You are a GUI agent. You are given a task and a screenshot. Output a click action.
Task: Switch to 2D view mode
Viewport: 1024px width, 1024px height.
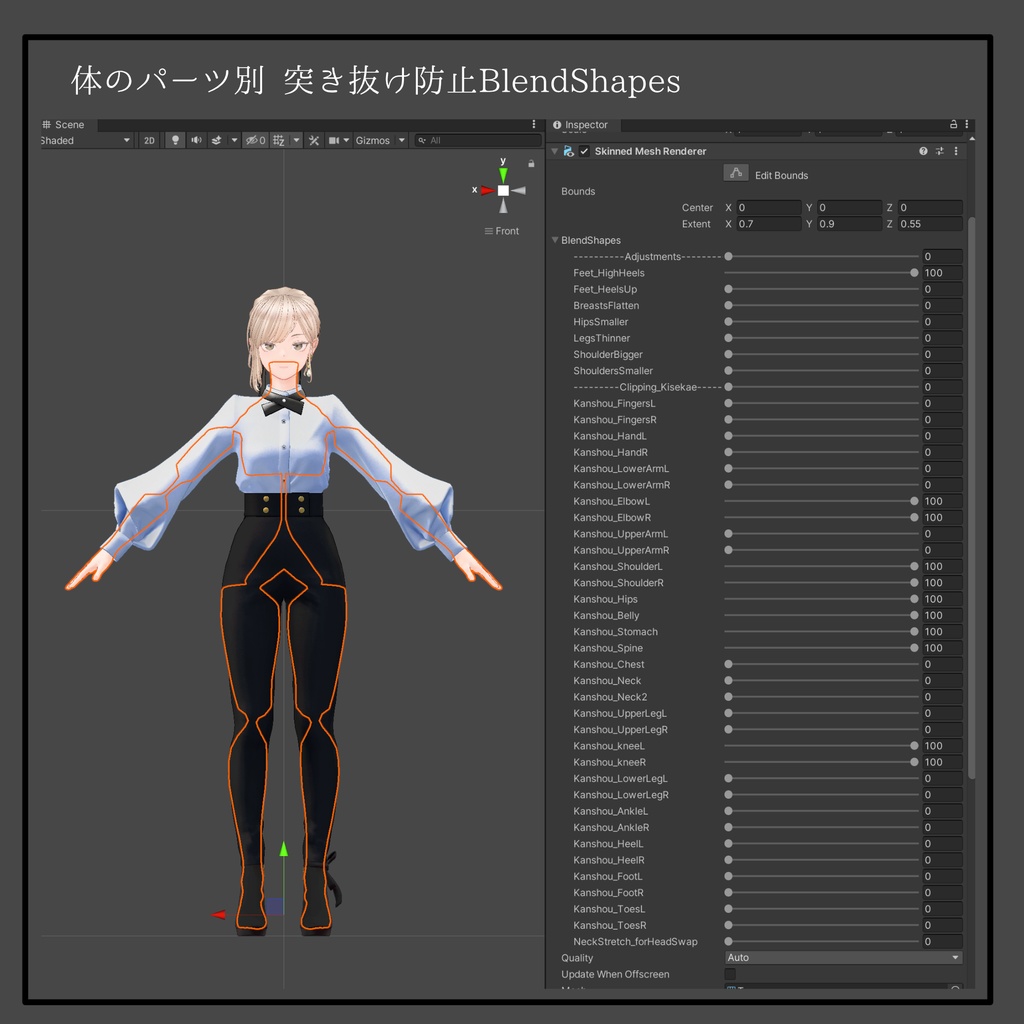click(x=147, y=140)
